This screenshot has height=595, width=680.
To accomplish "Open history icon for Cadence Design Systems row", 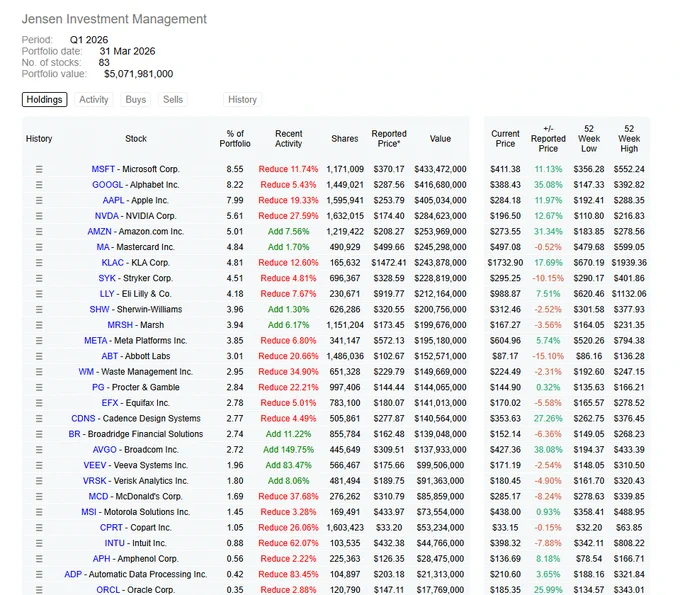I will pyautogui.click(x=39, y=418).
